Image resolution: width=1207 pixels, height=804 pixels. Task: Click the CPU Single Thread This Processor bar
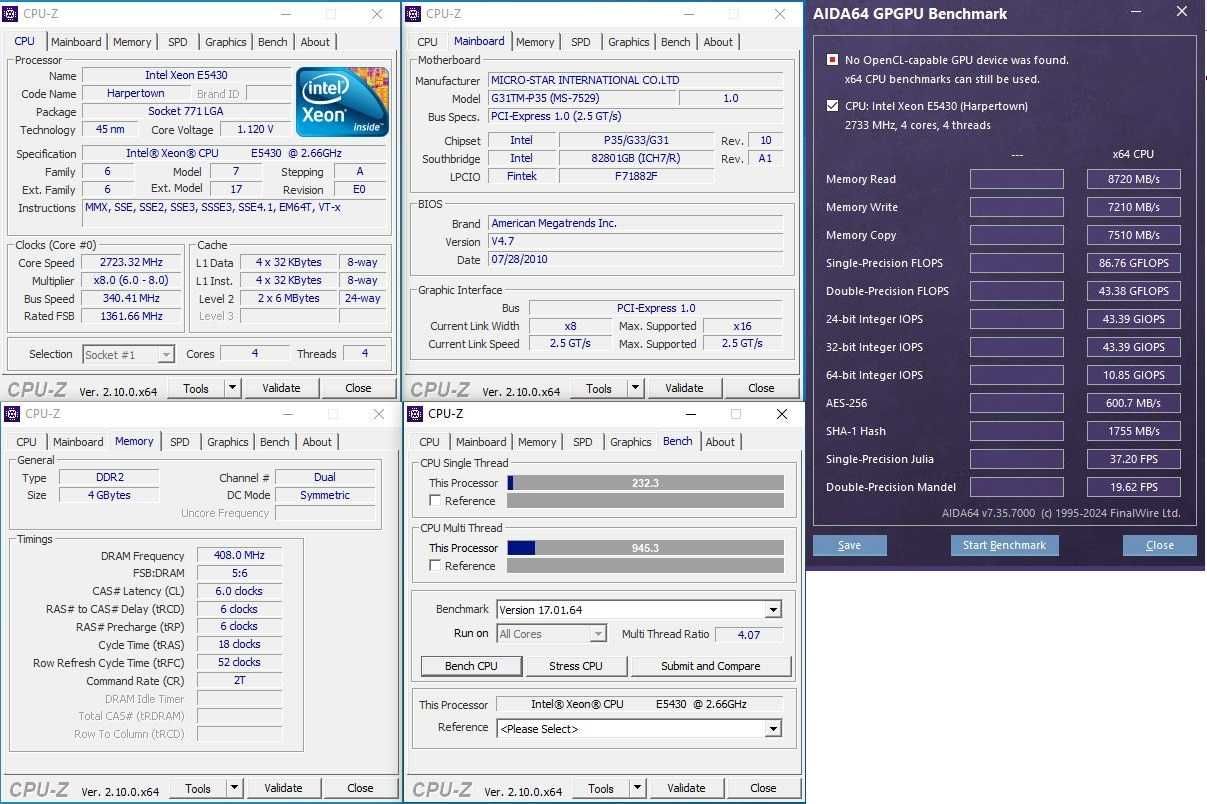coord(645,483)
